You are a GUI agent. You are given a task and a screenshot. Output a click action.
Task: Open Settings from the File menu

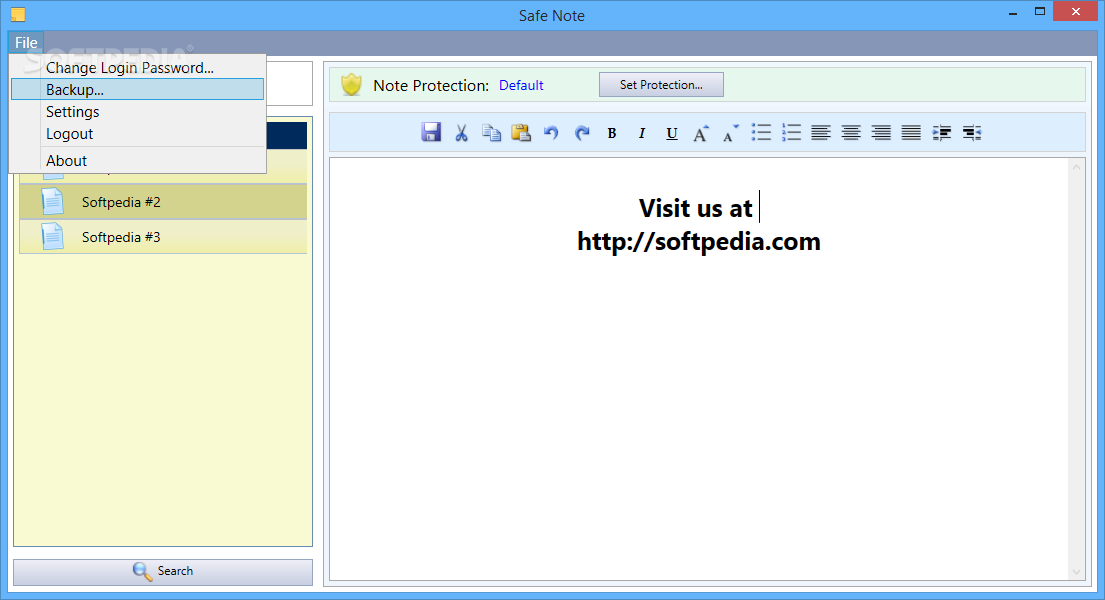137,111
